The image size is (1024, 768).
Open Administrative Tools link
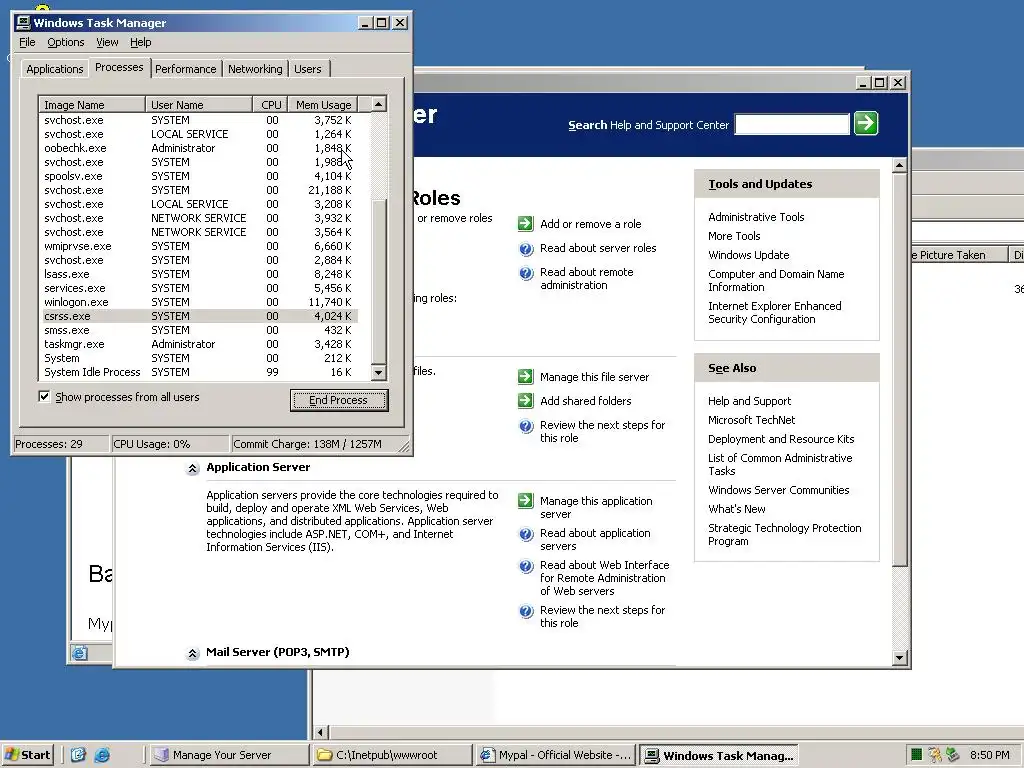click(x=756, y=217)
